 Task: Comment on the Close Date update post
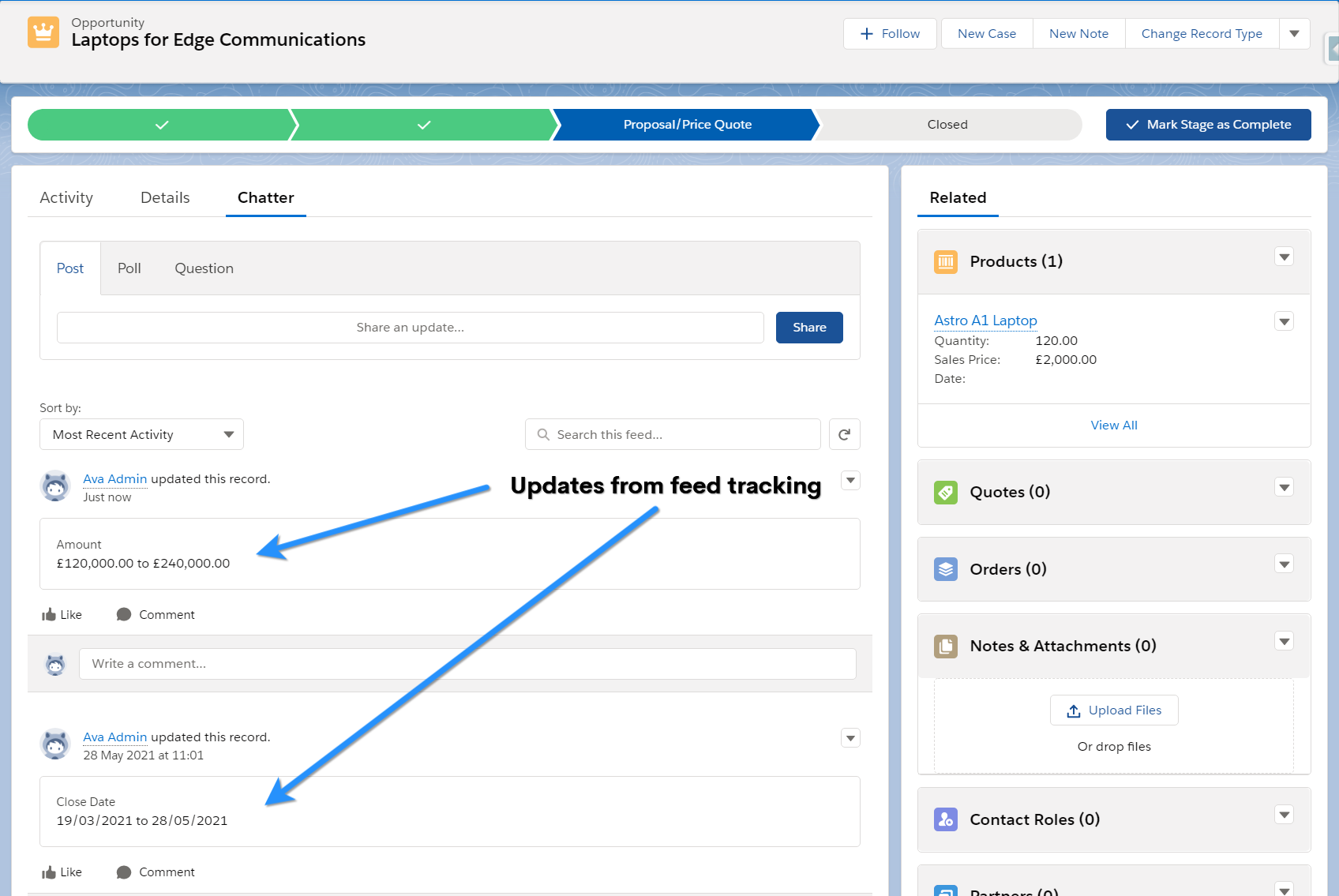[156, 872]
